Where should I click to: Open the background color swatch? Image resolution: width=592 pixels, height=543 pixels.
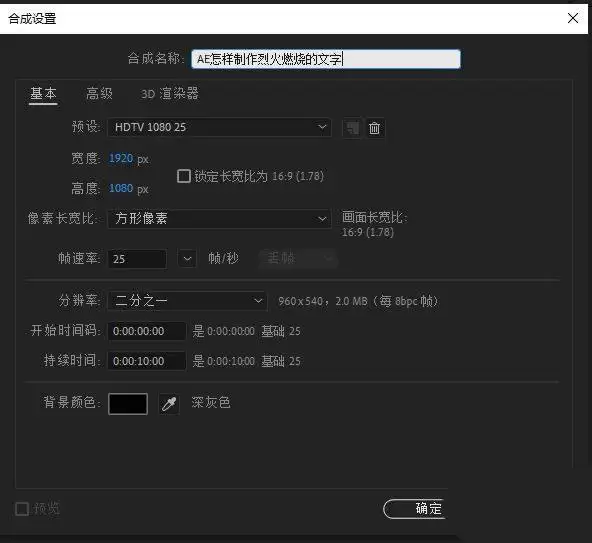[x=128, y=404]
